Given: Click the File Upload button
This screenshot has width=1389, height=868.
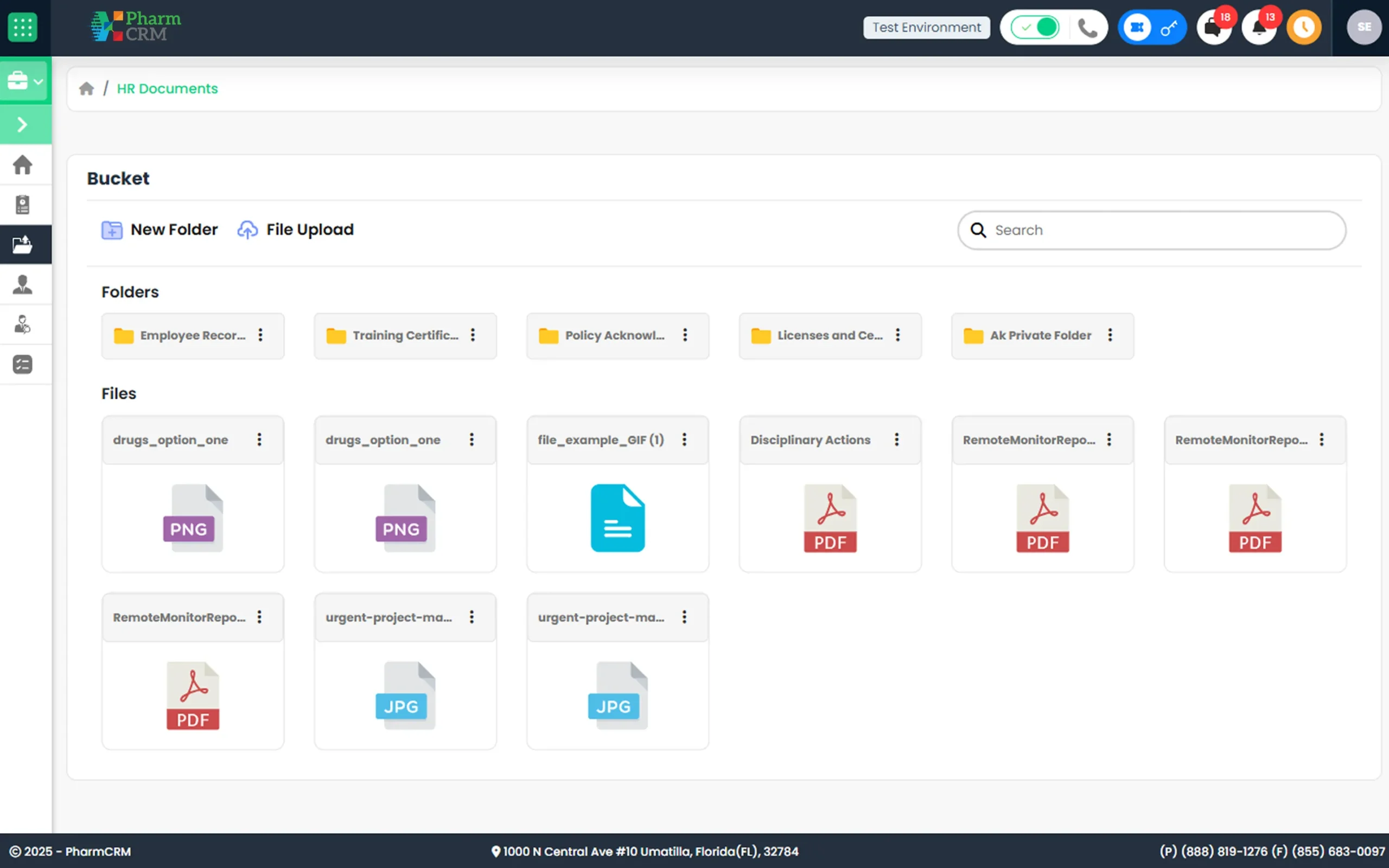Looking at the screenshot, I should coord(296,229).
